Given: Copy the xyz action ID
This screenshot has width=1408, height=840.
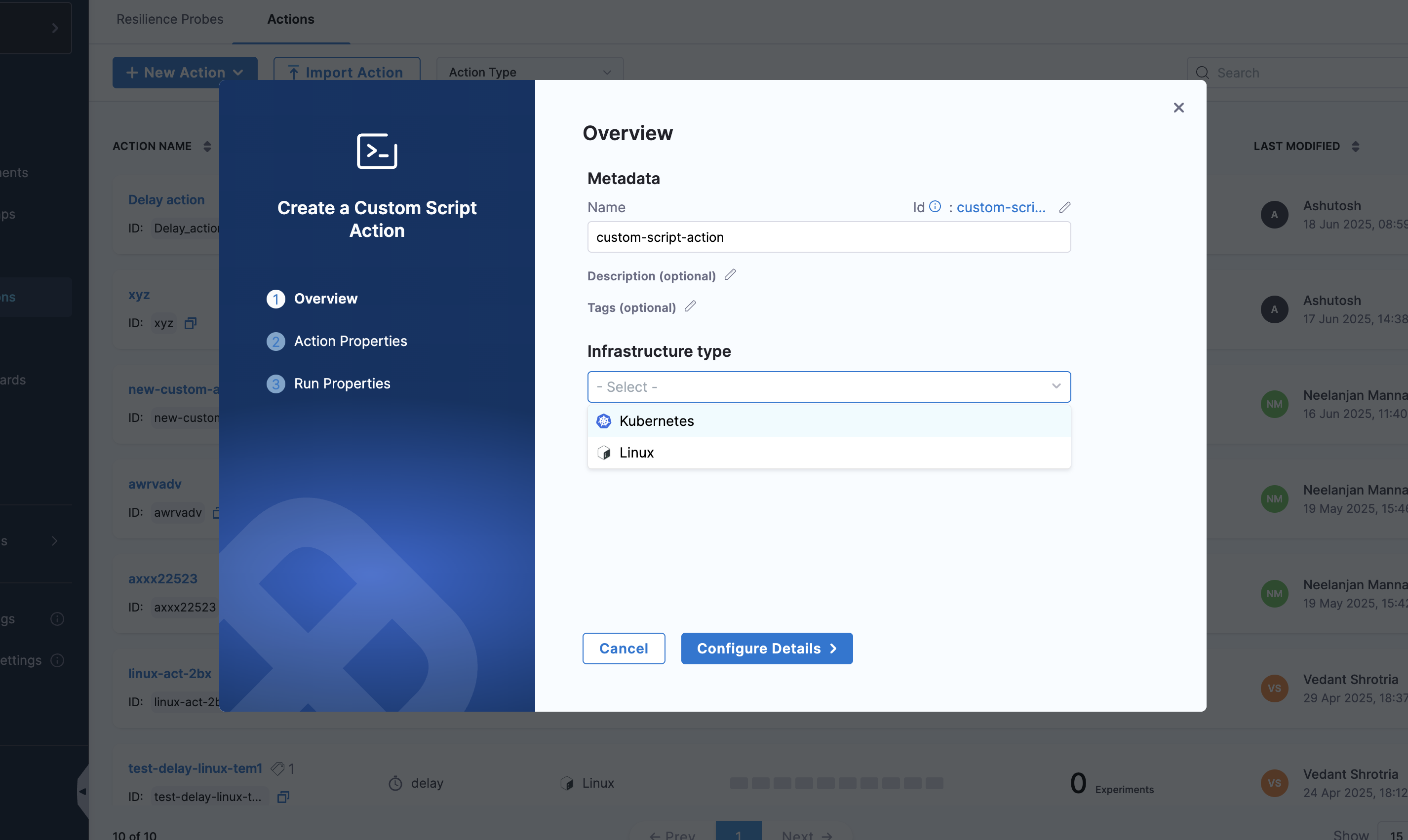Looking at the screenshot, I should [190, 323].
